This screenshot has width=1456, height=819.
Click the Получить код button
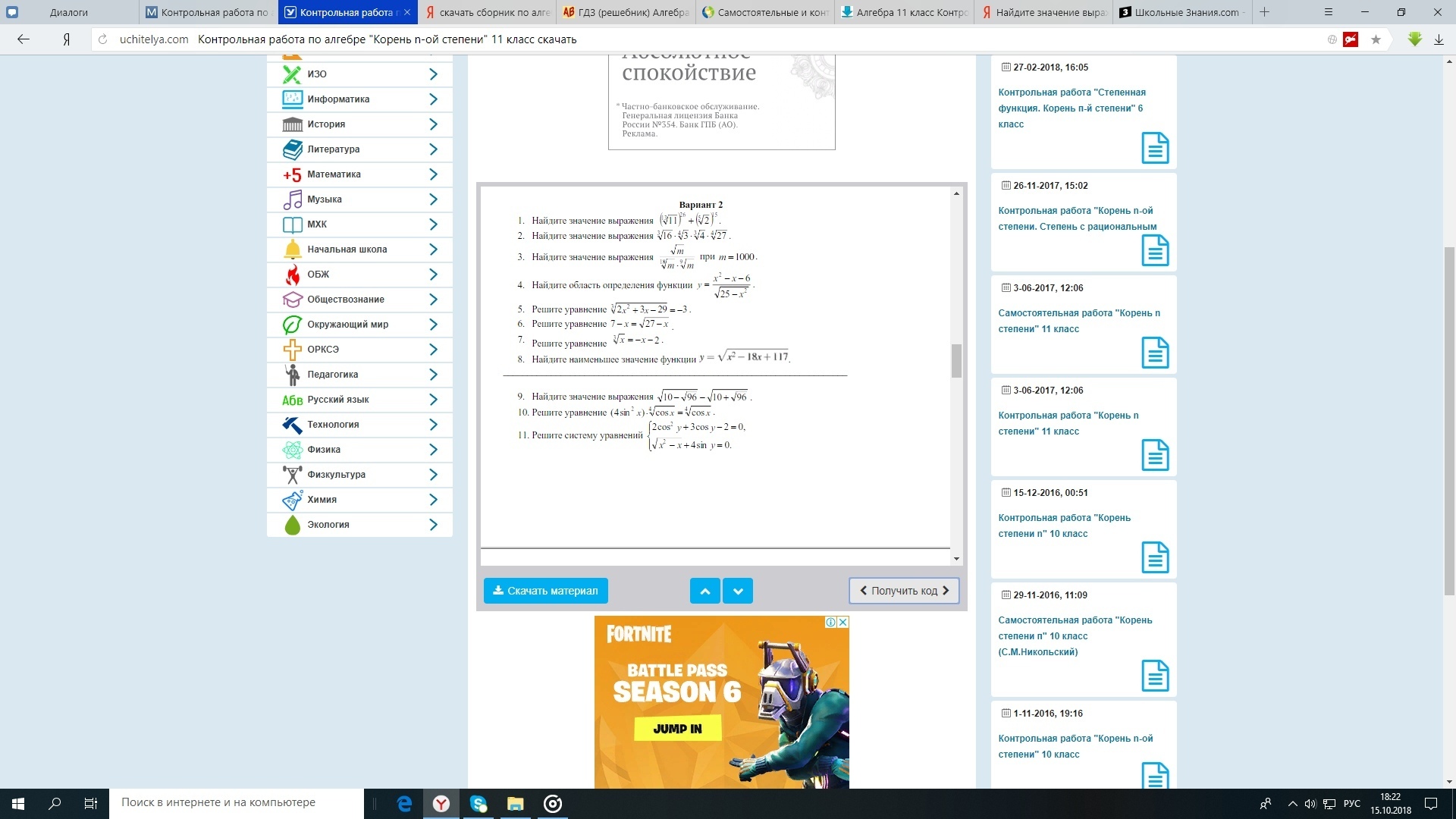904,591
